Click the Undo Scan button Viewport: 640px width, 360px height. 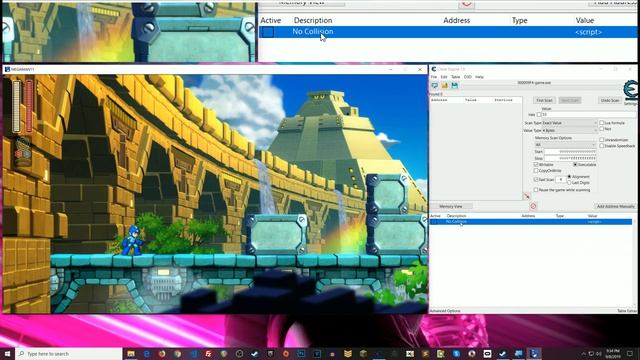pos(610,100)
